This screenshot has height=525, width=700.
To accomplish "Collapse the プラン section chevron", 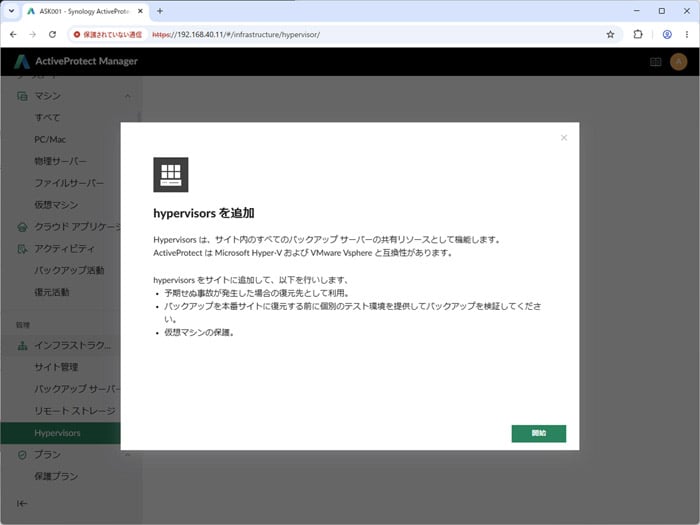I will click(128, 455).
